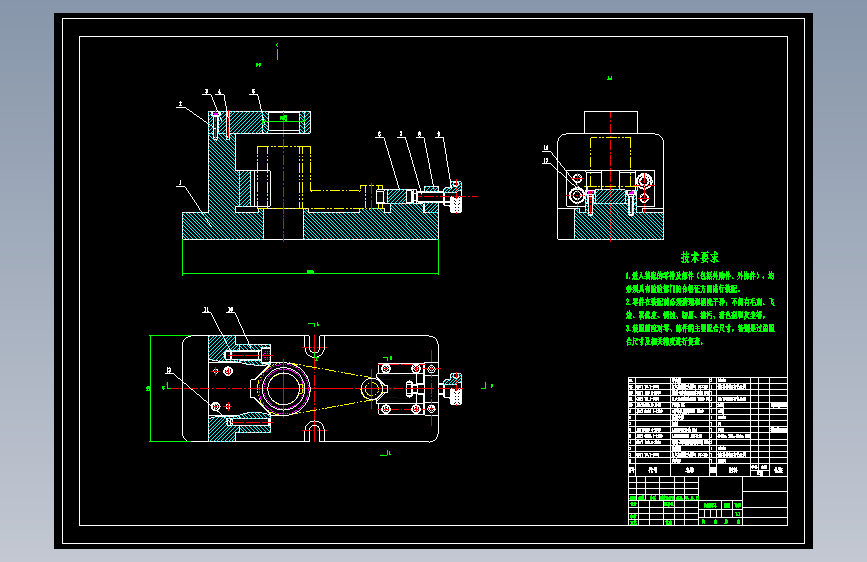The image size is (867, 562).
Task: Click the right side view of the fixture
Action: [610, 176]
